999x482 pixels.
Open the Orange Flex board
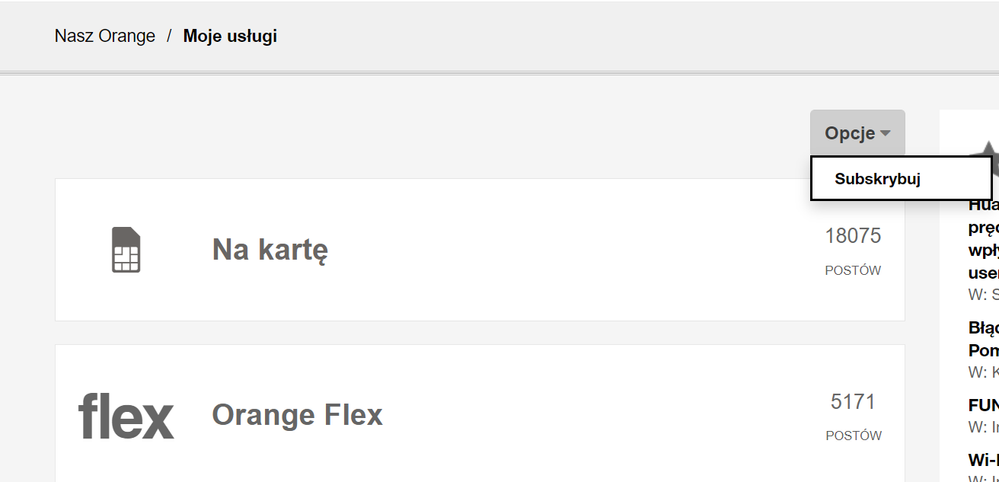[x=297, y=415]
